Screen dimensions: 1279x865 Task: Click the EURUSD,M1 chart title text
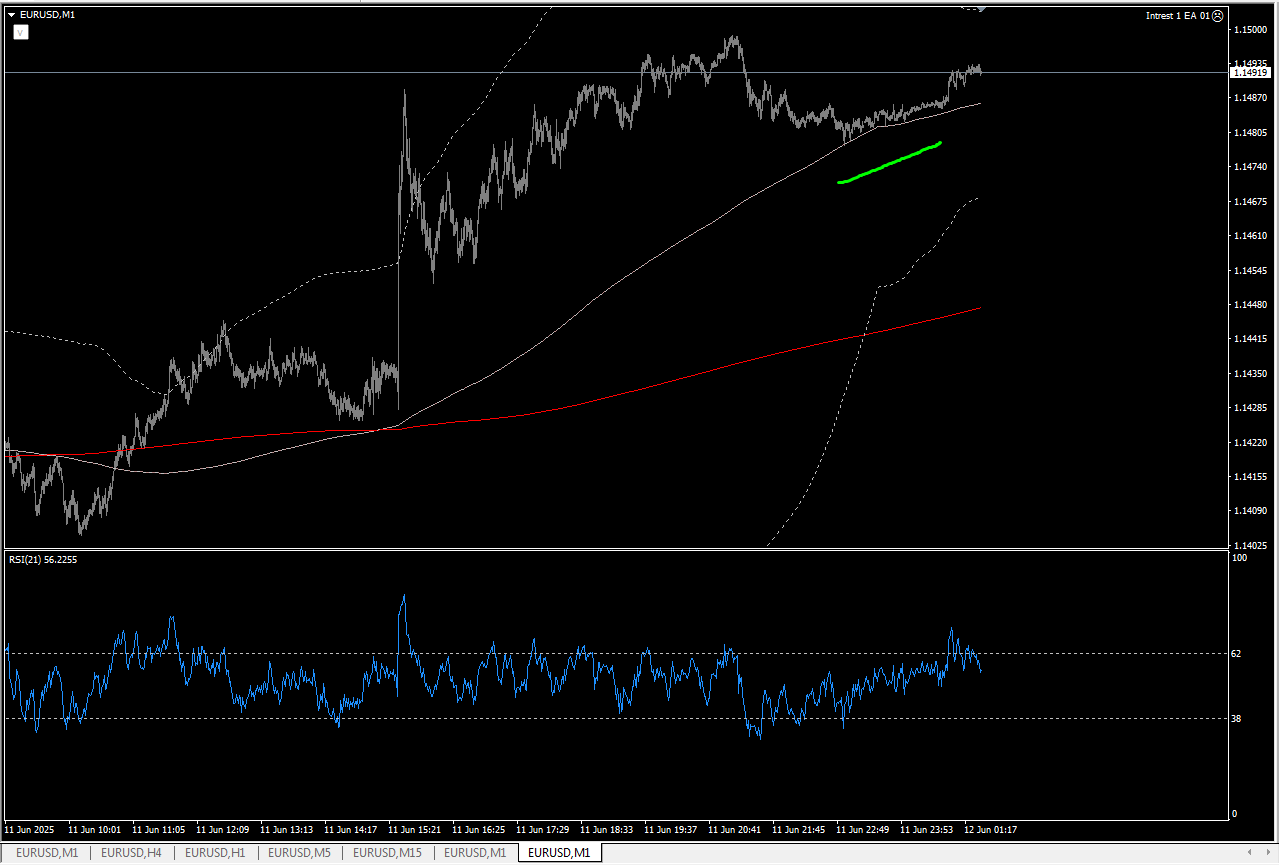pyautogui.click(x=47, y=15)
